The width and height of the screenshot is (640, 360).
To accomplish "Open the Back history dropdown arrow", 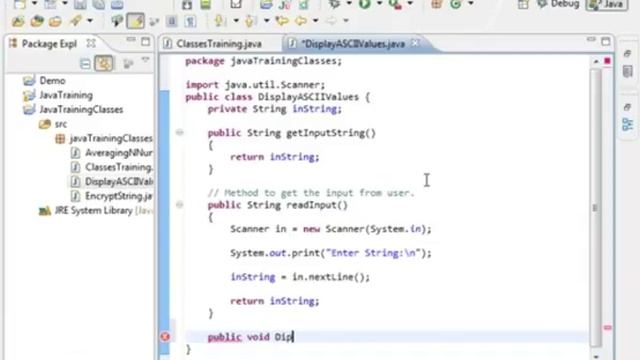I will (316, 20).
